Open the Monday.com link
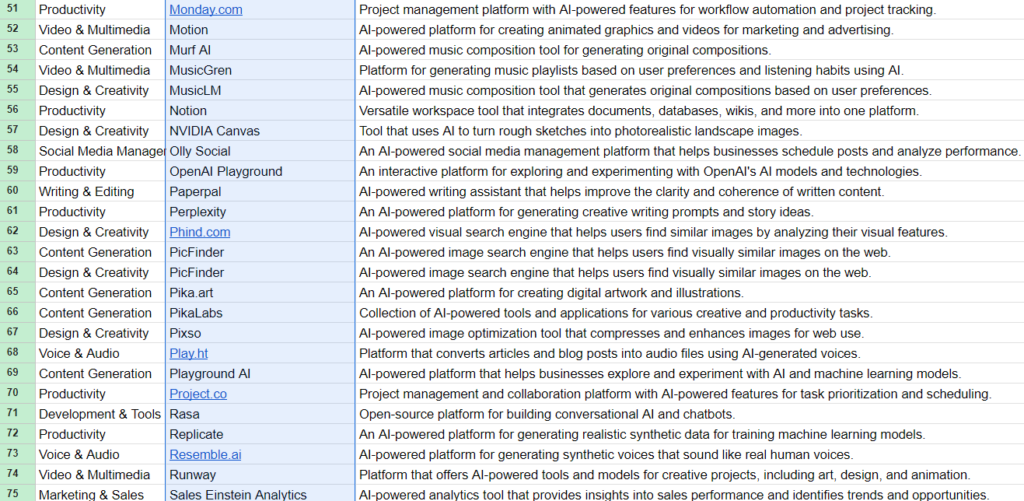The height and width of the screenshot is (501, 1024). pos(206,10)
